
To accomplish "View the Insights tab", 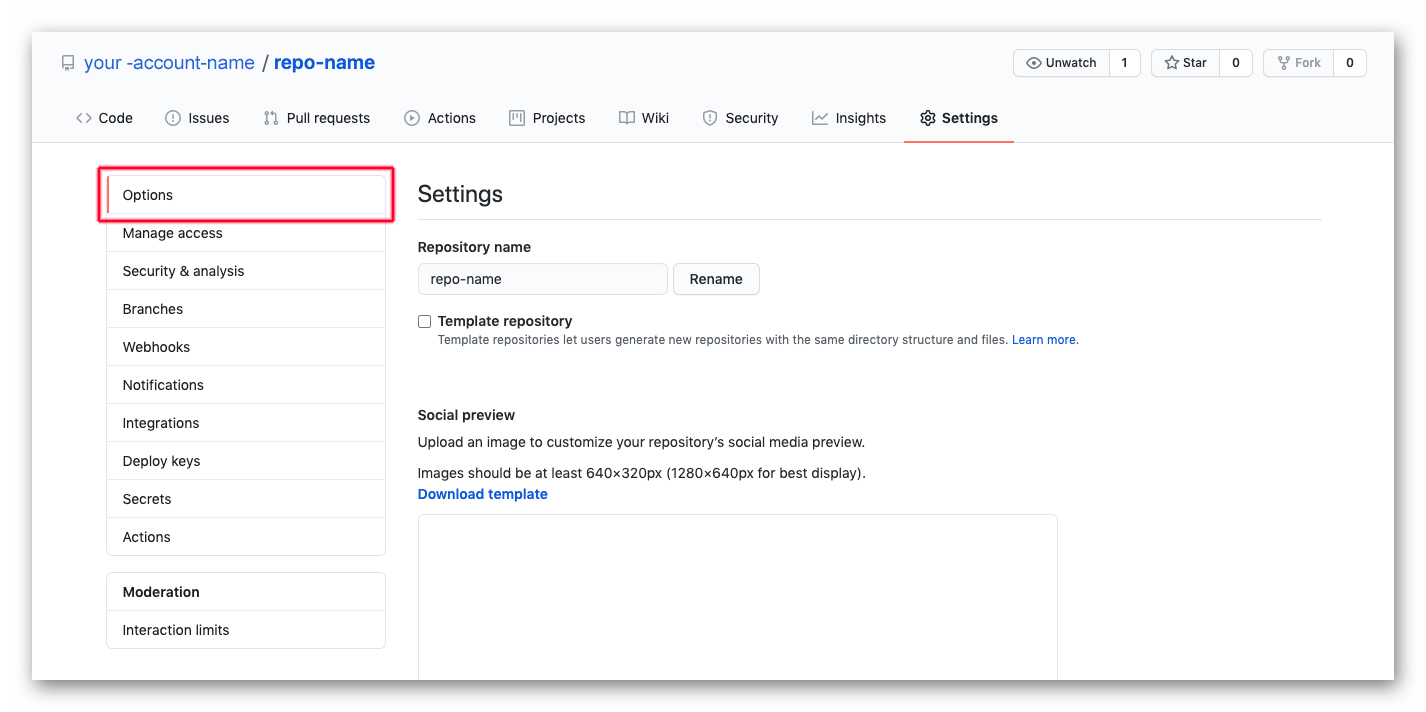I will coord(849,118).
